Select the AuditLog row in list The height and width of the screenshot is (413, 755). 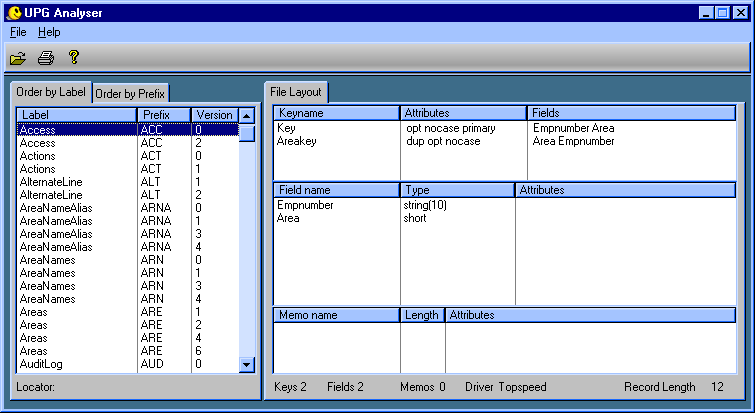coord(42,364)
